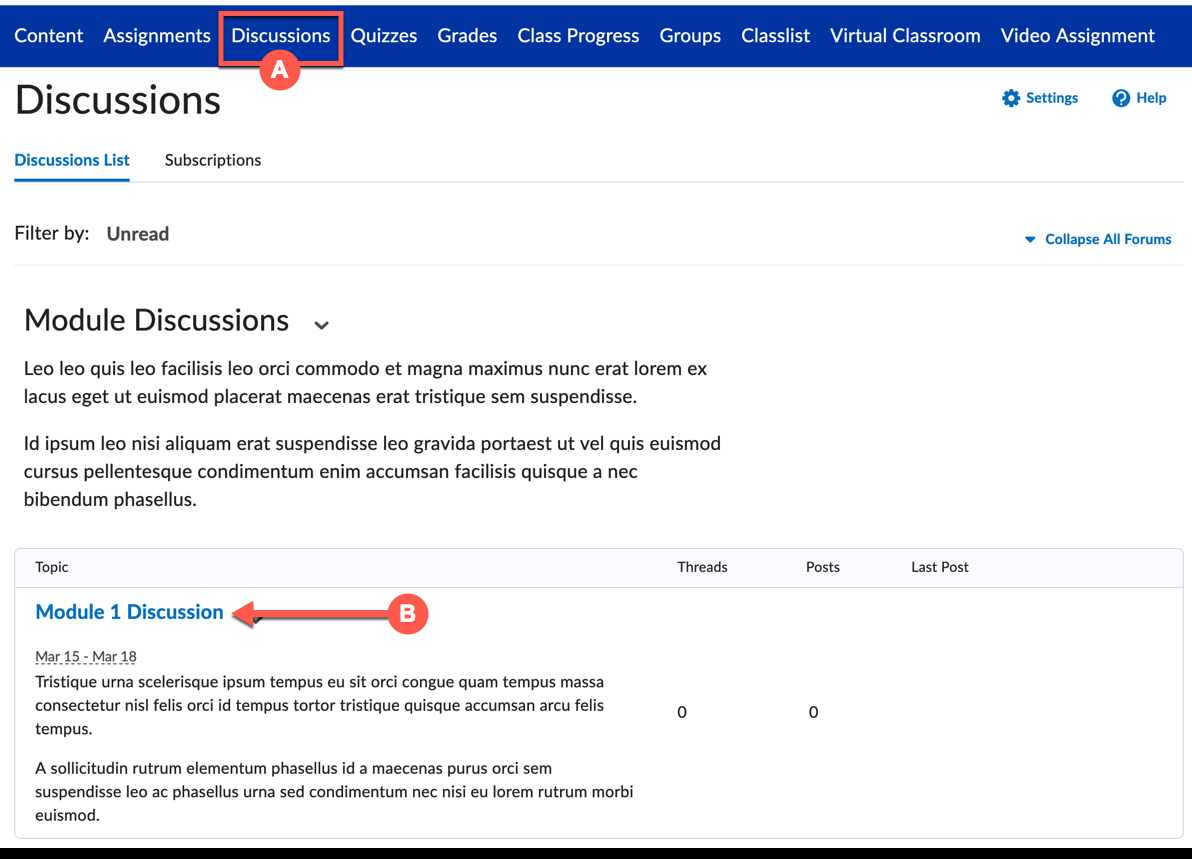
Task: Switch to the Subscriptions tab
Action: tap(213, 160)
